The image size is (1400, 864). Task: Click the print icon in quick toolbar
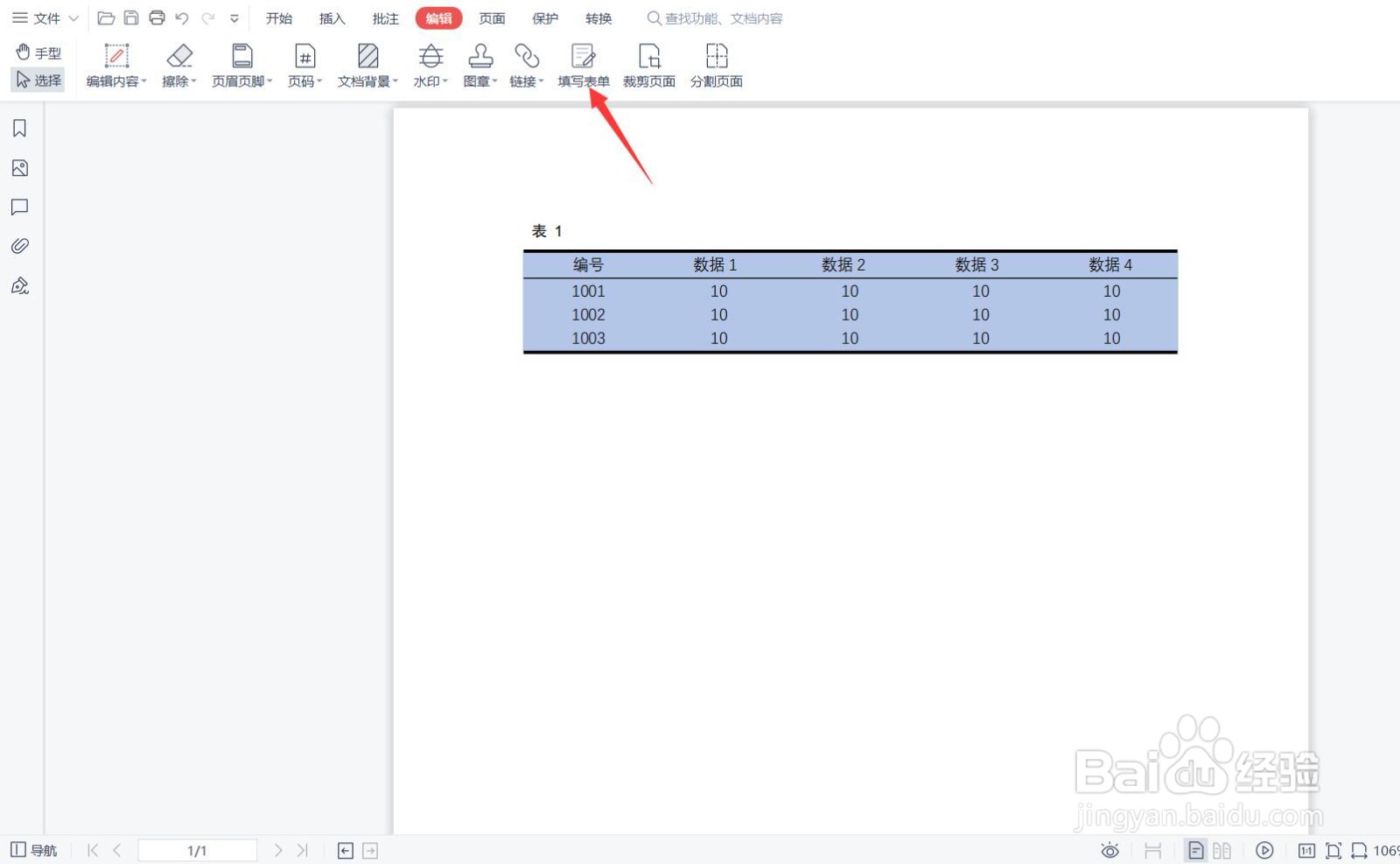157,18
